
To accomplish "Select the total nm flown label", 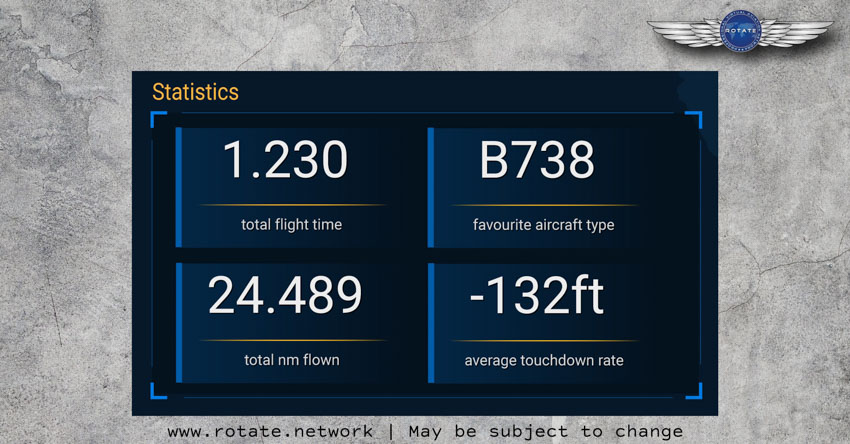I will point(292,360).
